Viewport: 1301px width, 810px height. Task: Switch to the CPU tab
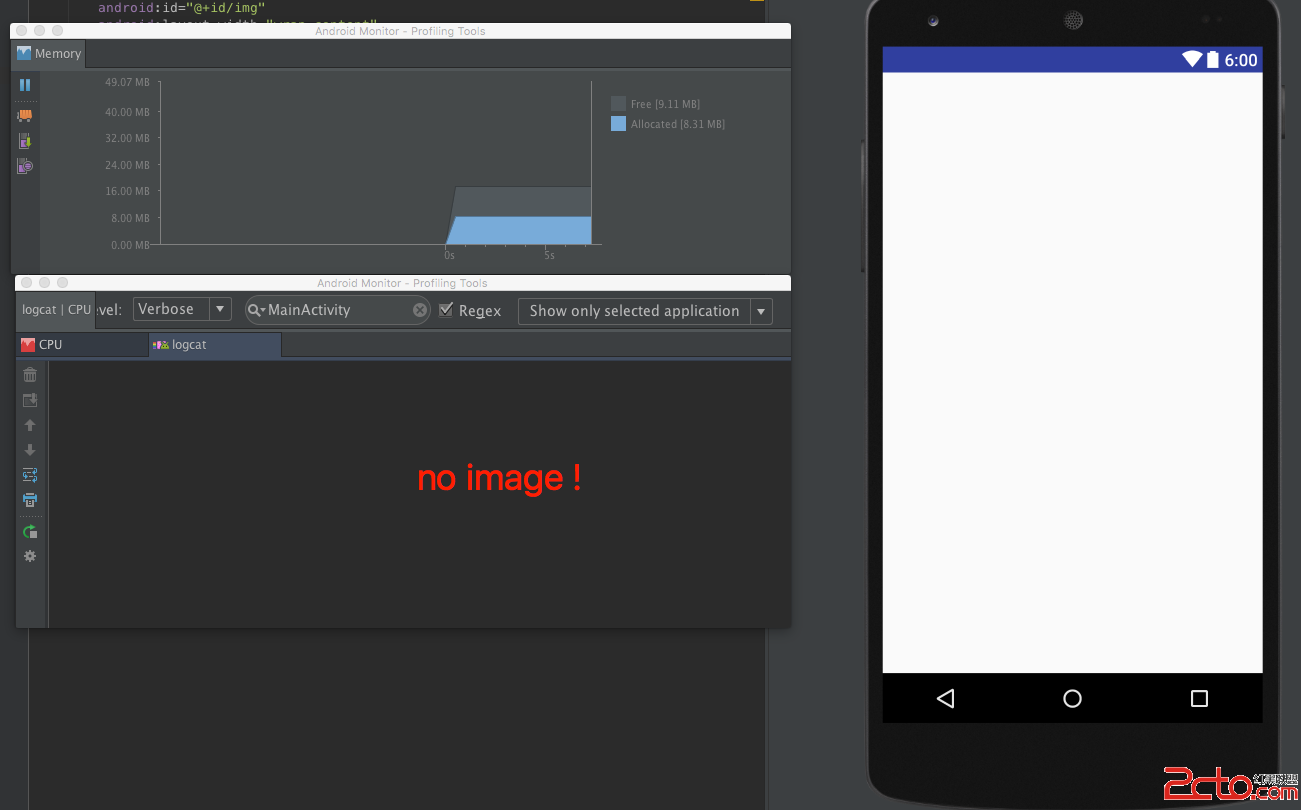pyautogui.click(x=82, y=345)
